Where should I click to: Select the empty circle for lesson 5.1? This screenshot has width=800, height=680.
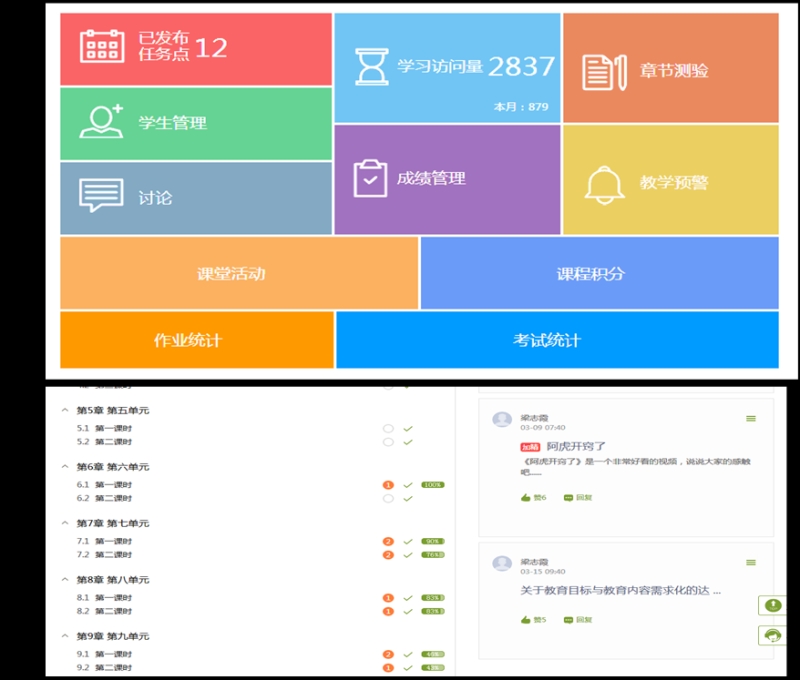pyautogui.click(x=387, y=429)
